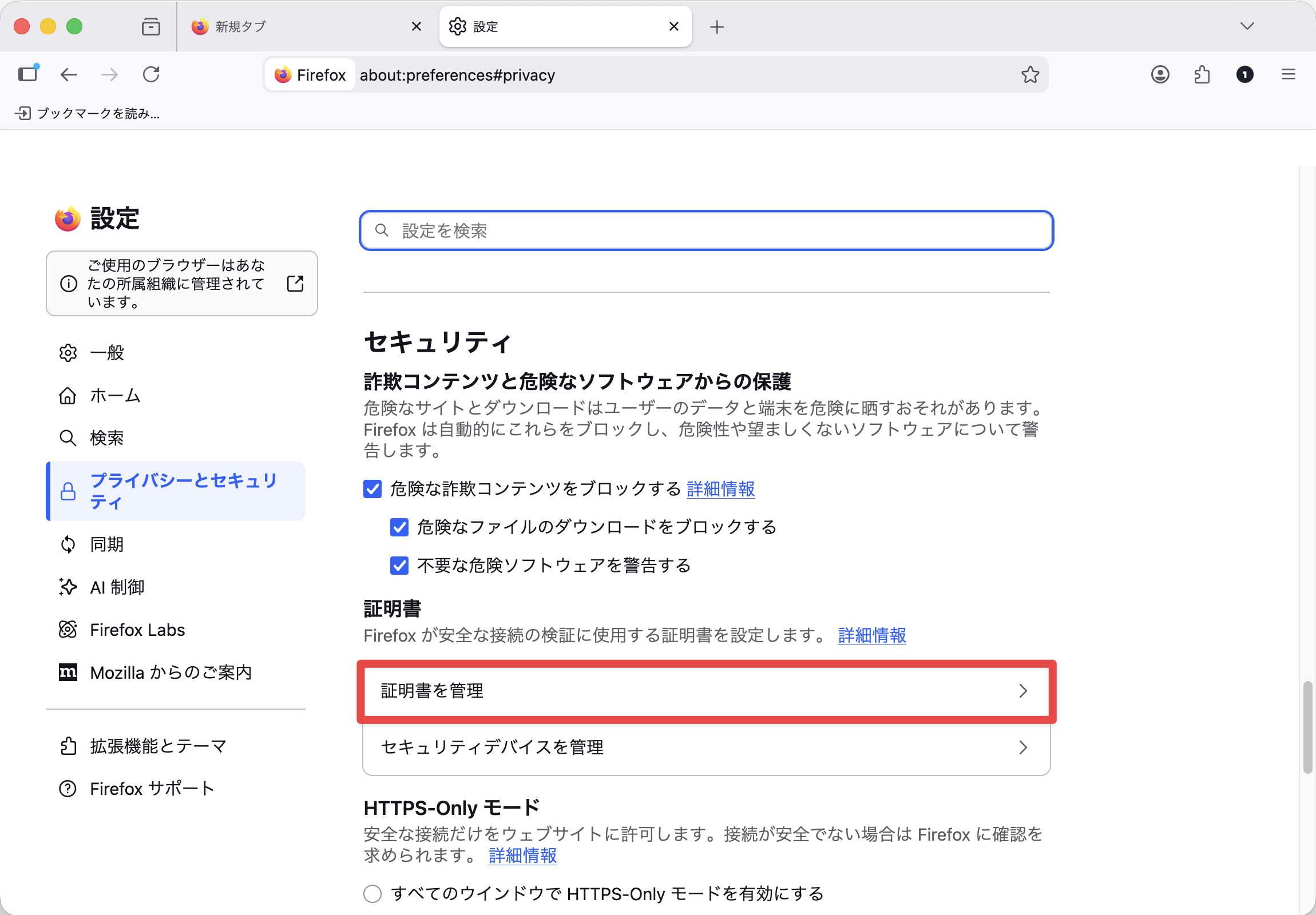This screenshot has height=915, width=1316.
Task: Open 拡張機能とテーマ link in sidebar
Action: point(176,746)
